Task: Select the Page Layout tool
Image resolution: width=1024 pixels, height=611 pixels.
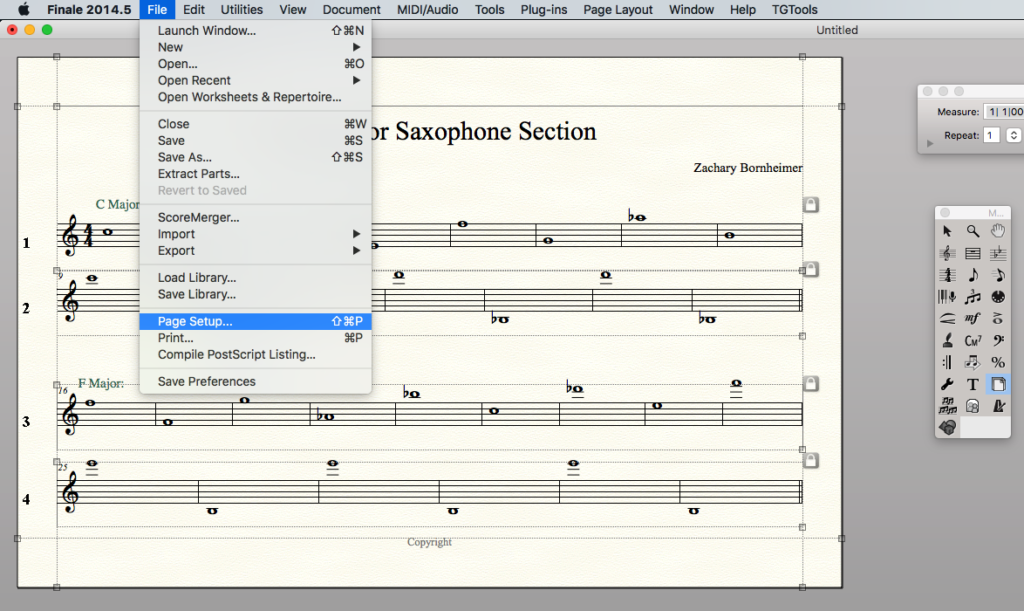Action: (x=998, y=384)
